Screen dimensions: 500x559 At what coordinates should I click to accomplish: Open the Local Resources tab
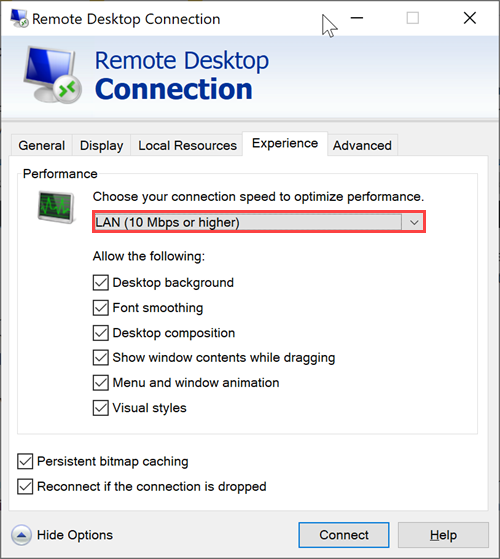pyautogui.click(x=187, y=145)
